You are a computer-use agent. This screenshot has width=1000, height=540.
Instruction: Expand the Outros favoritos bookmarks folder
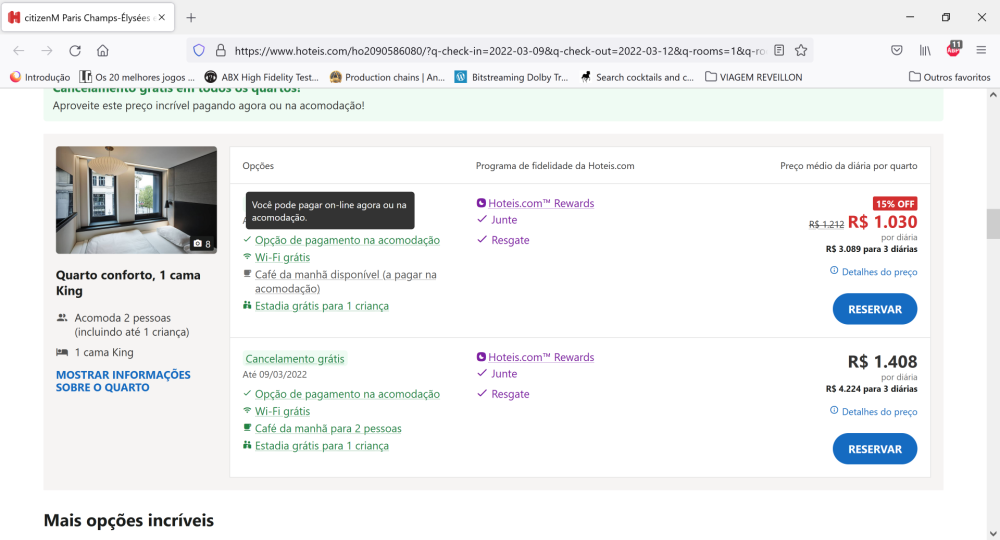[x=950, y=77]
